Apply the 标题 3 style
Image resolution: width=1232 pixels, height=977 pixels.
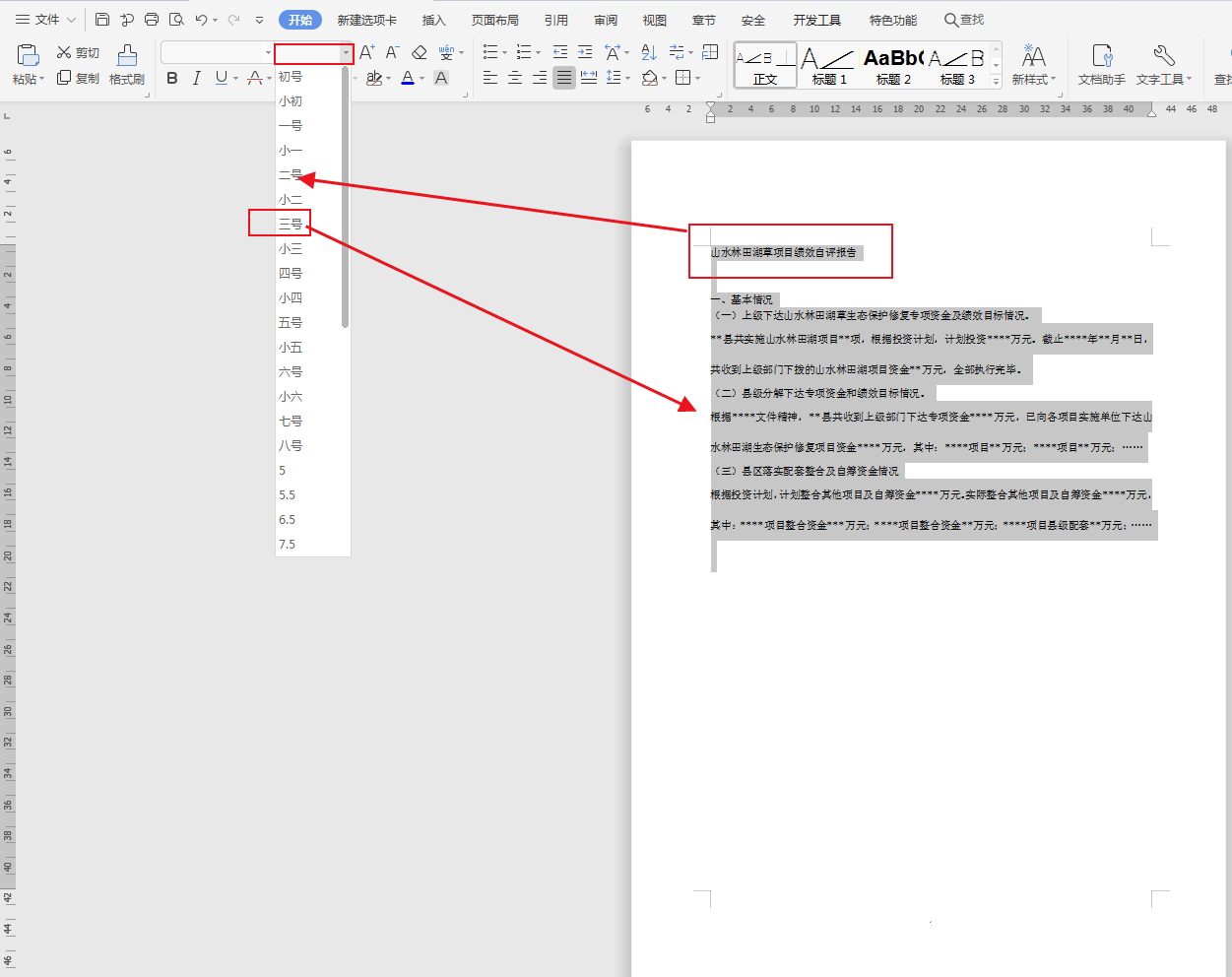pyautogui.click(x=957, y=66)
